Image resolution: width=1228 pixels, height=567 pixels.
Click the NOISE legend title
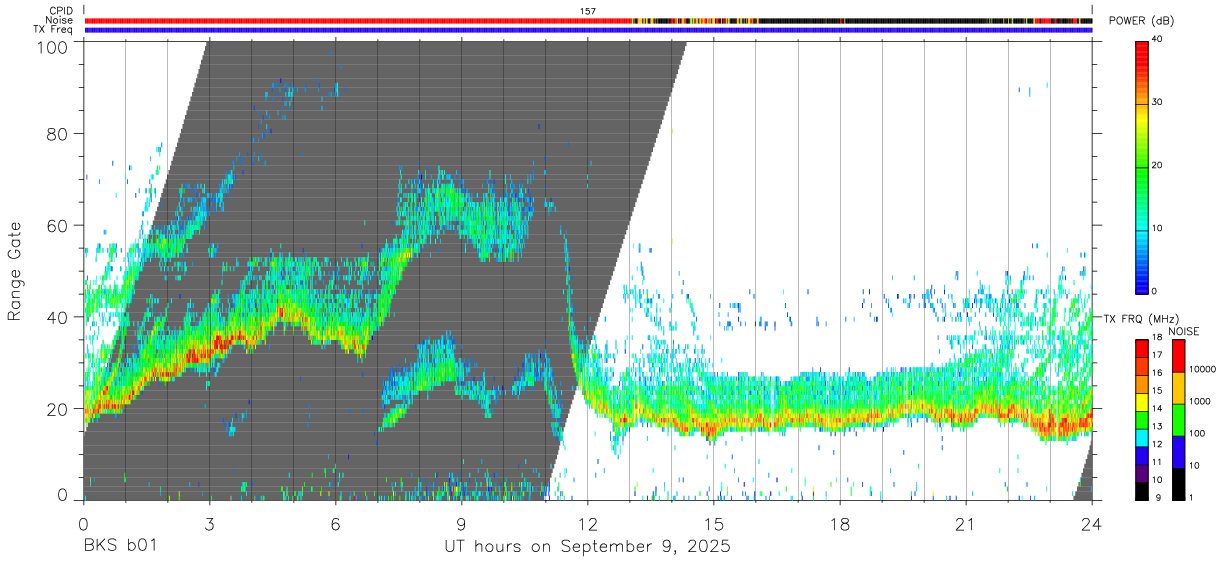1186,331
